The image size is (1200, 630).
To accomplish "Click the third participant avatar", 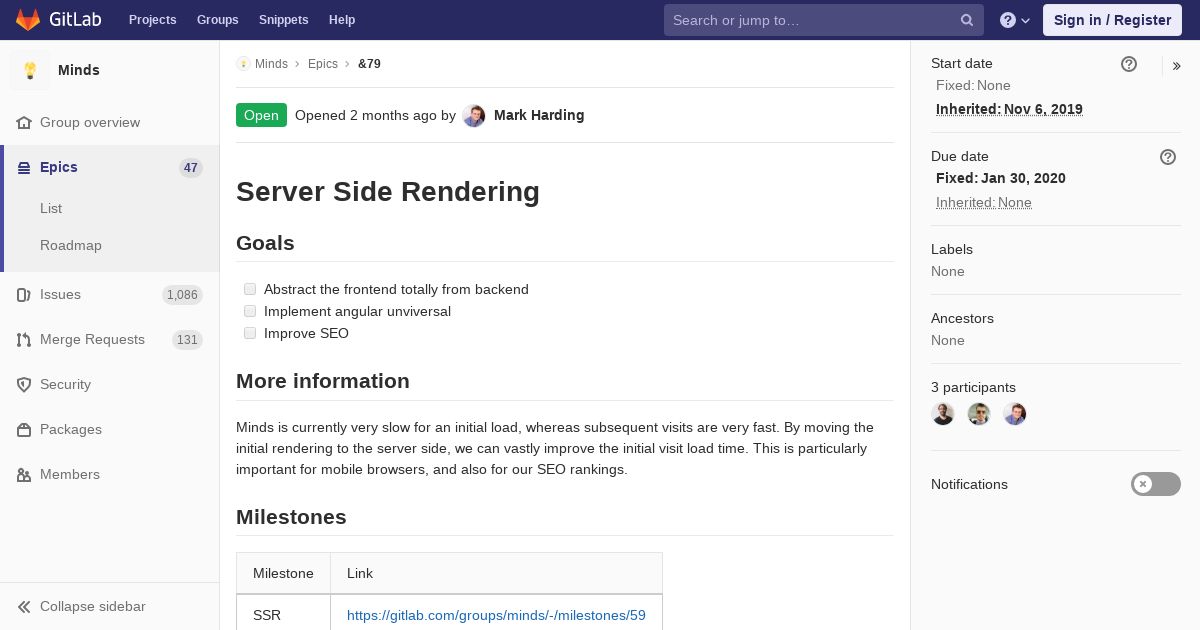I will (1015, 414).
